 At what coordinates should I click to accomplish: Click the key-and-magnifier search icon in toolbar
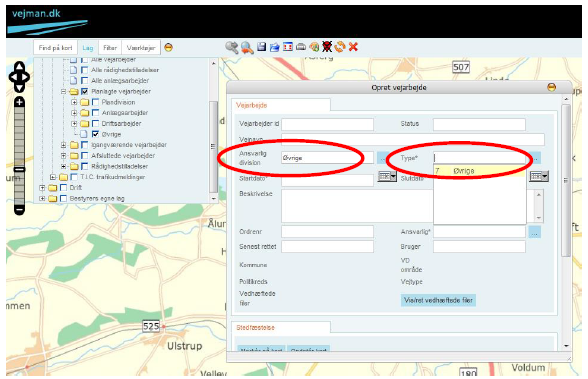(x=232, y=48)
